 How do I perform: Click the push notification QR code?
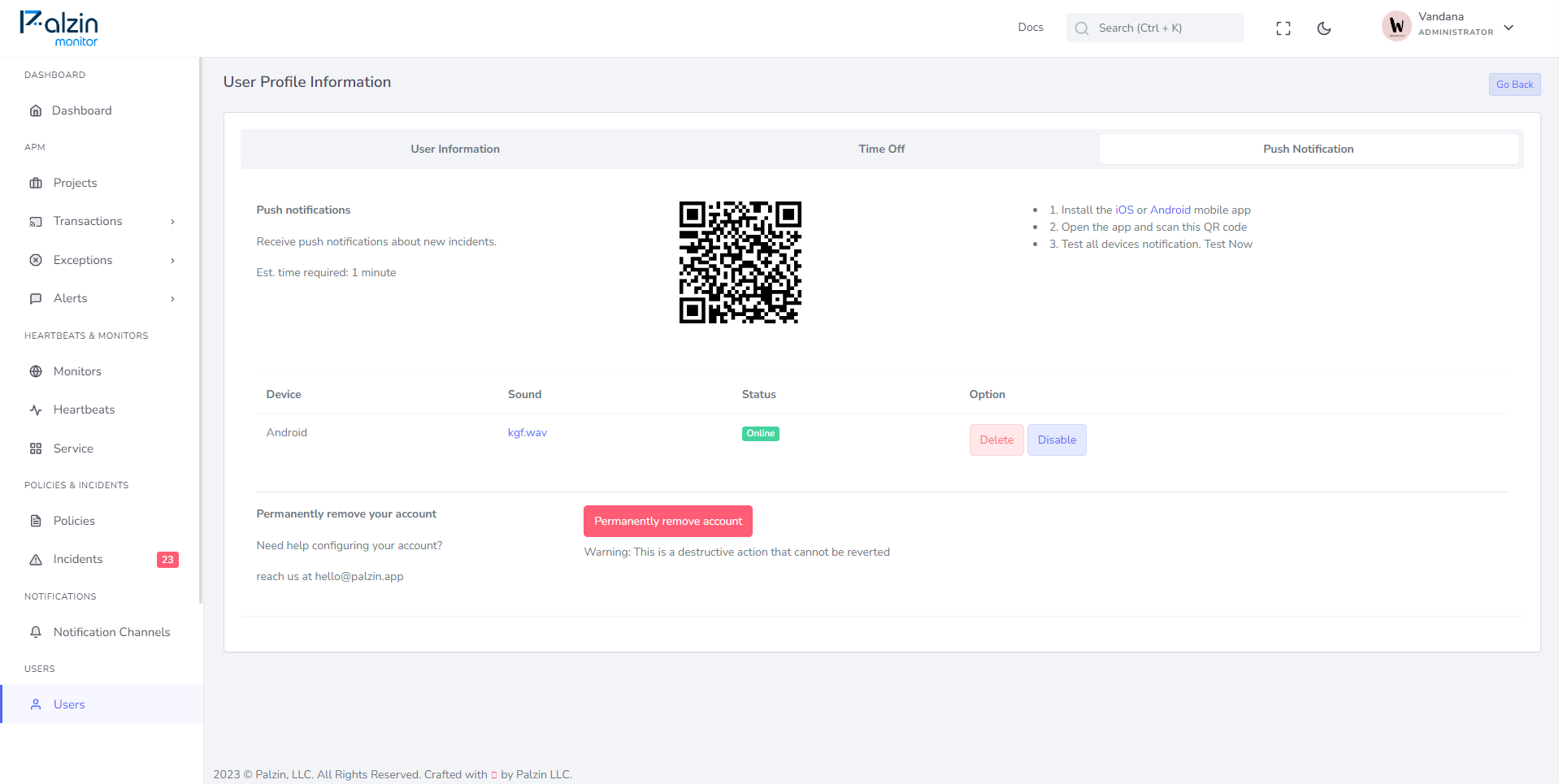pos(740,262)
